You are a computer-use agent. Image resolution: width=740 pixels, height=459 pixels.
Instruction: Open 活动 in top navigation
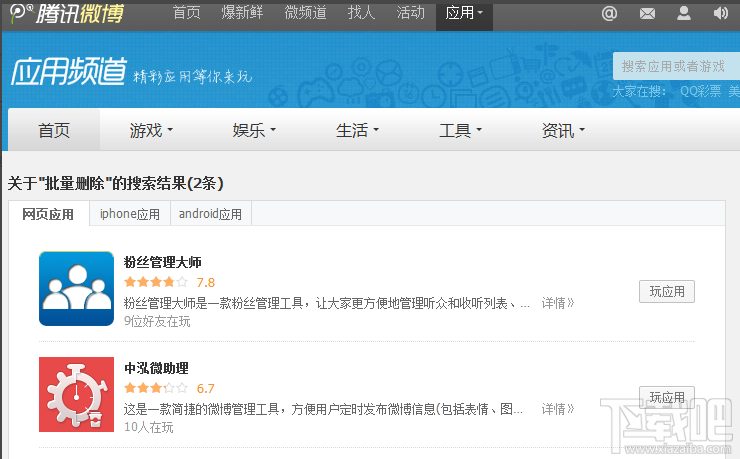click(411, 13)
